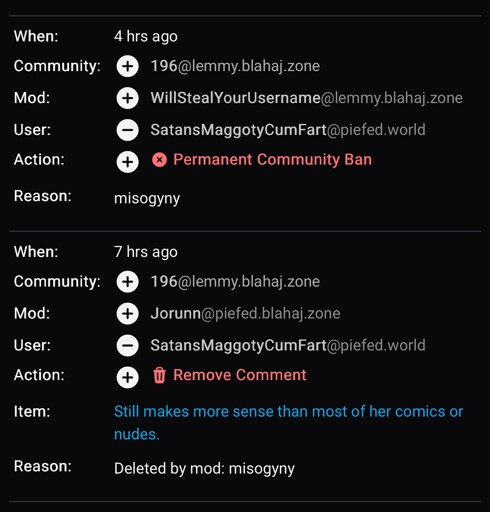Image resolution: width=490 pixels, height=512 pixels.
Task: Select the Remove Comment action label
Action: [240, 375]
